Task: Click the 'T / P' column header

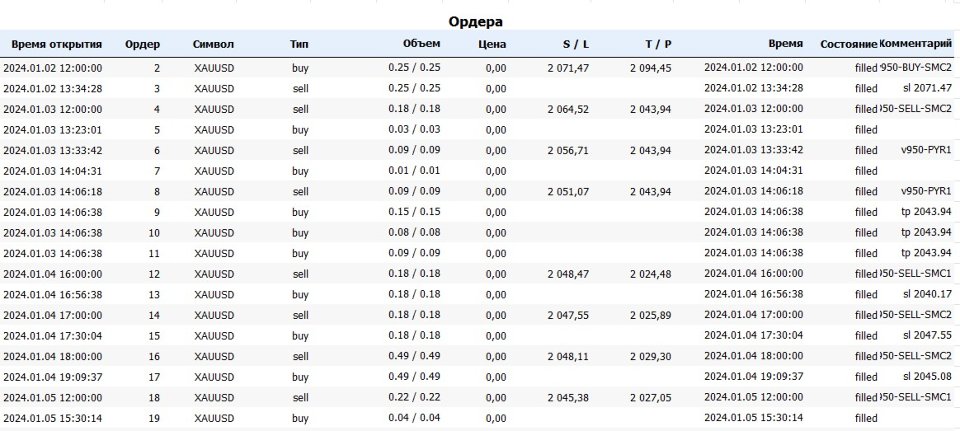Action: point(658,45)
